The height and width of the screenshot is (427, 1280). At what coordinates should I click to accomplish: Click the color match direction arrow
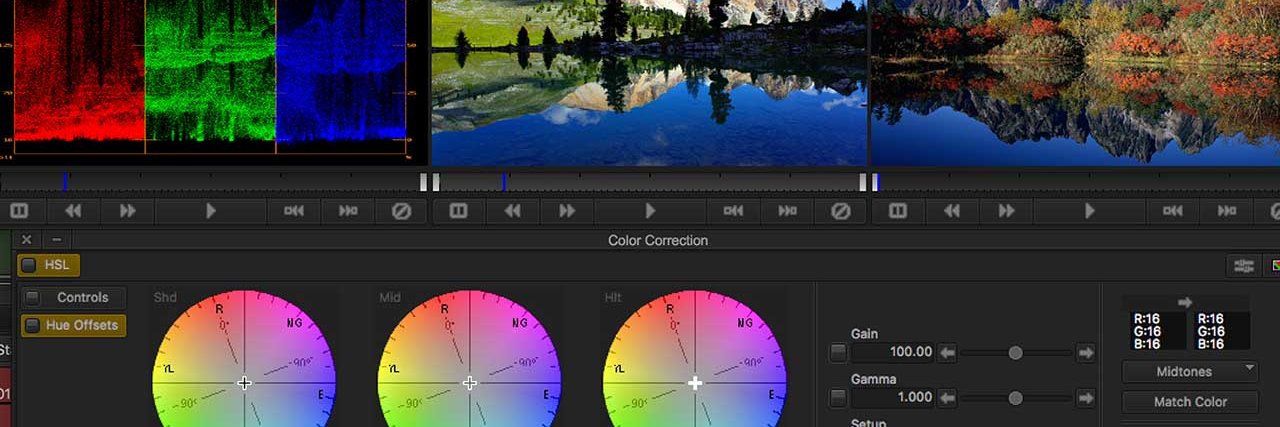pyautogui.click(x=1186, y=302)
